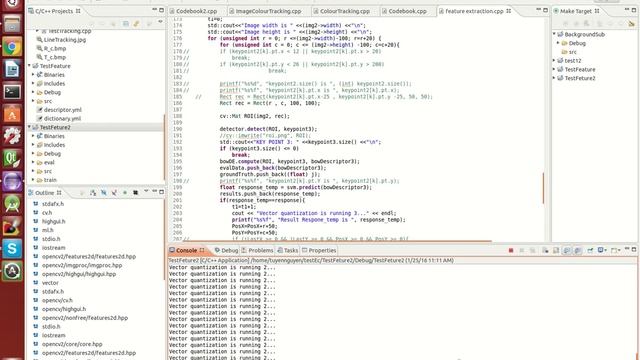Collapse BackgroundSub in the Make Target view

click(x=554, y=34)
